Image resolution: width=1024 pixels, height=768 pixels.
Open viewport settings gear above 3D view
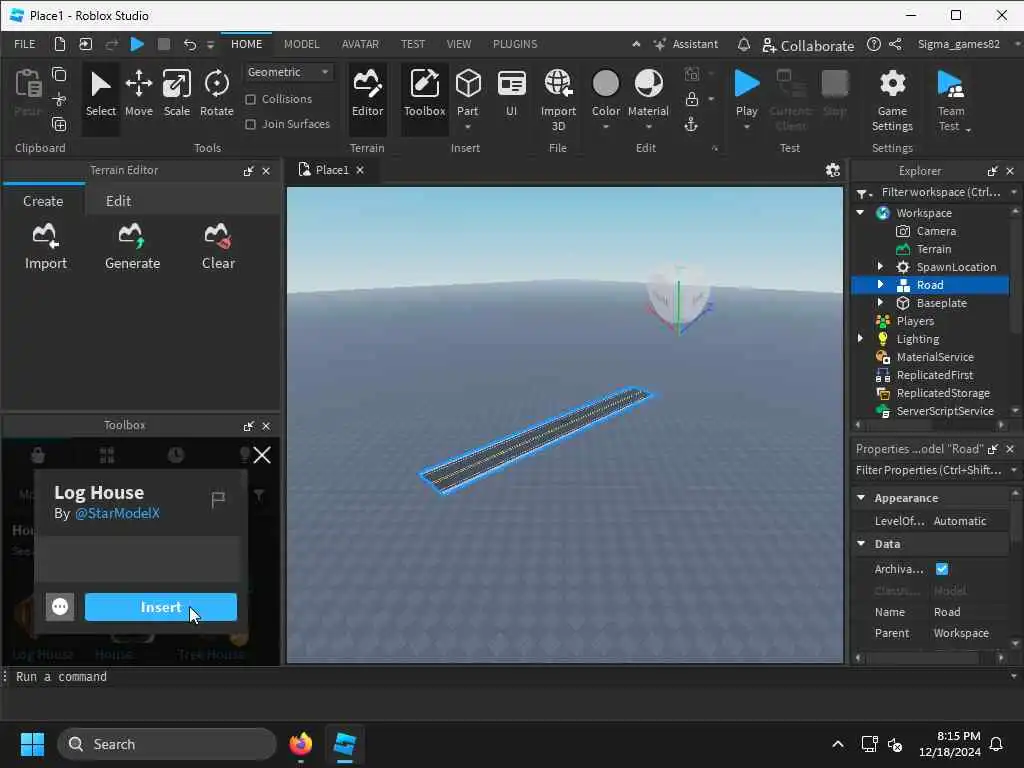point(832,170)
